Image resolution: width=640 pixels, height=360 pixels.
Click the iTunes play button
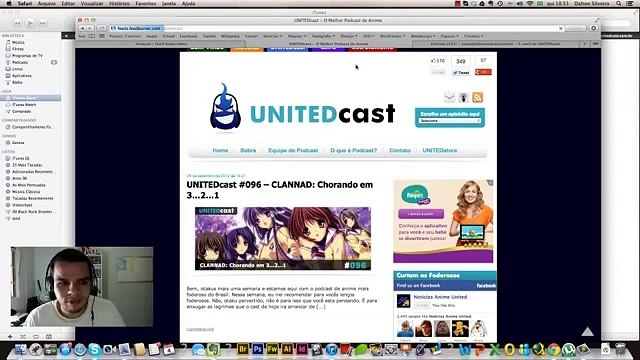(30, 23)
